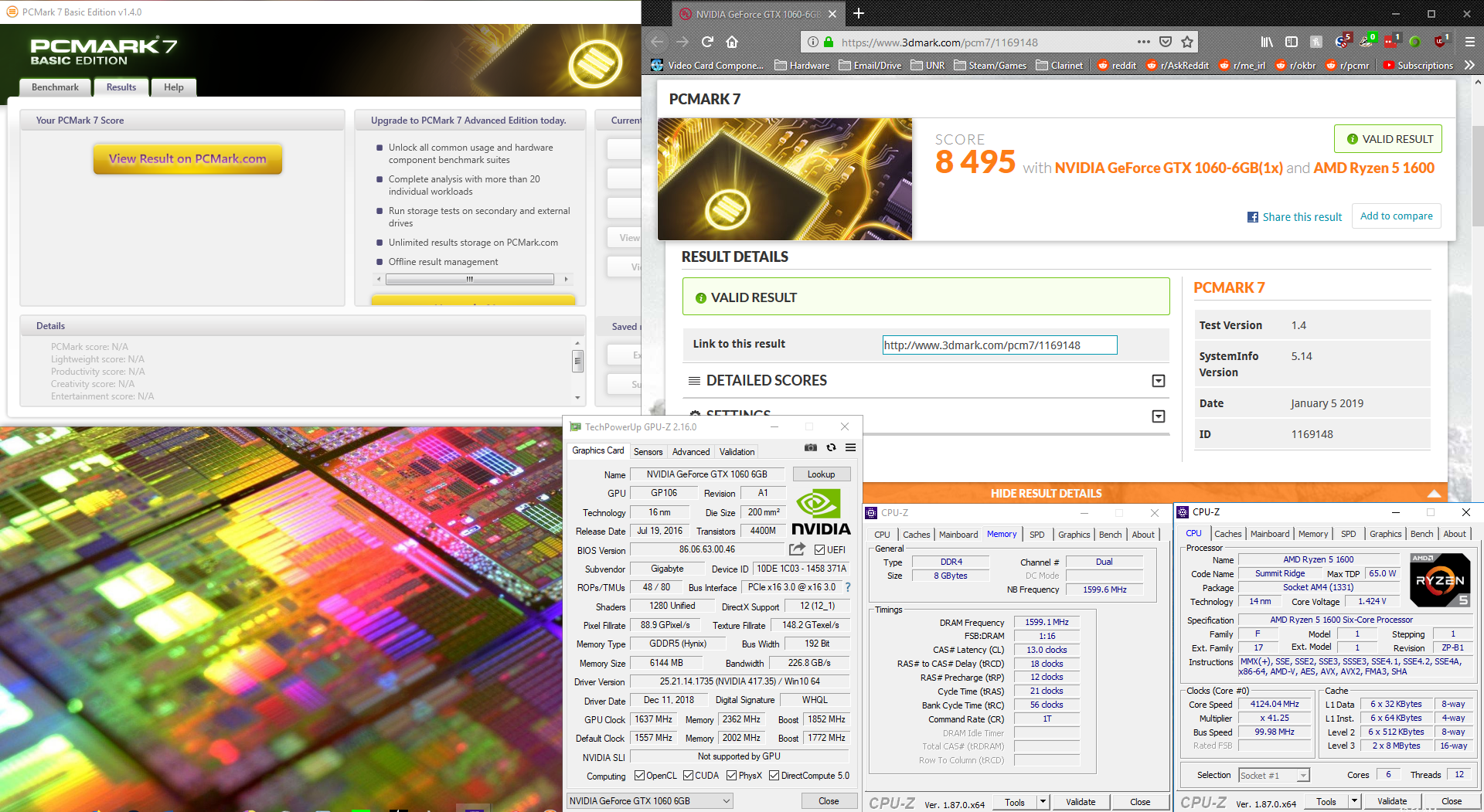Click the green circle extension icon

point(1414,42)
